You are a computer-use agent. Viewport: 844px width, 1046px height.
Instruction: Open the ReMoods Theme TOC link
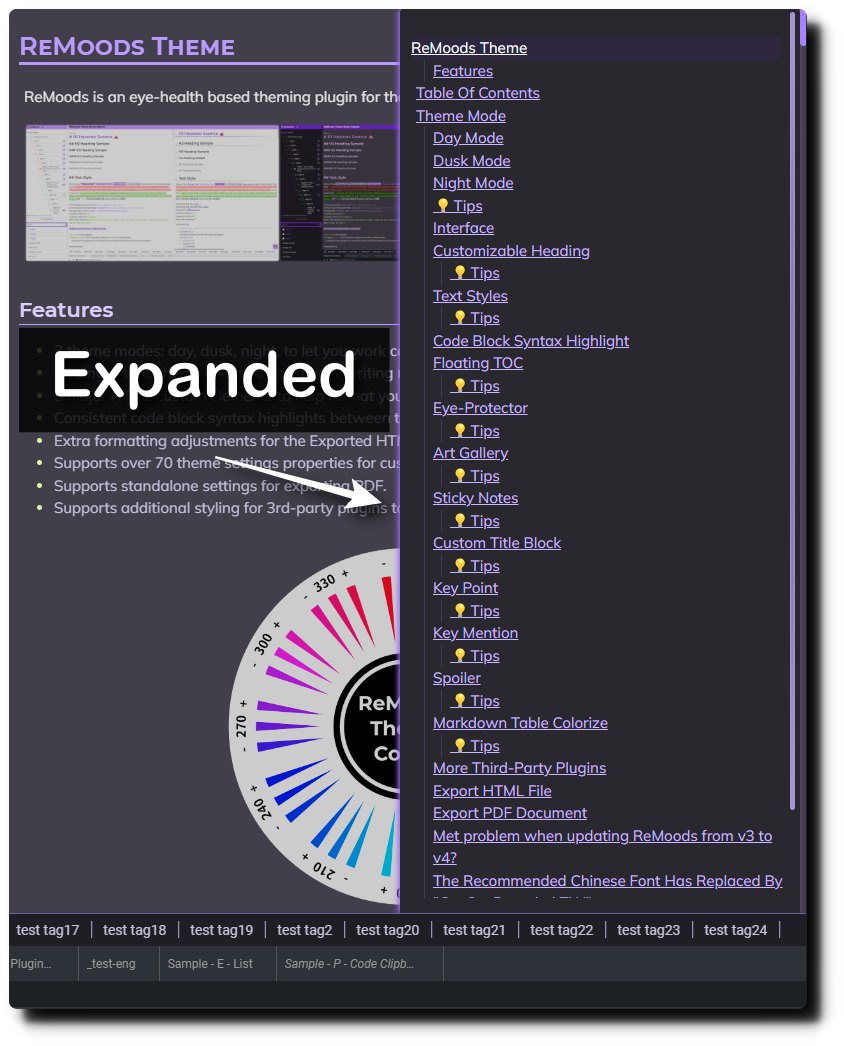coord(468,48)
